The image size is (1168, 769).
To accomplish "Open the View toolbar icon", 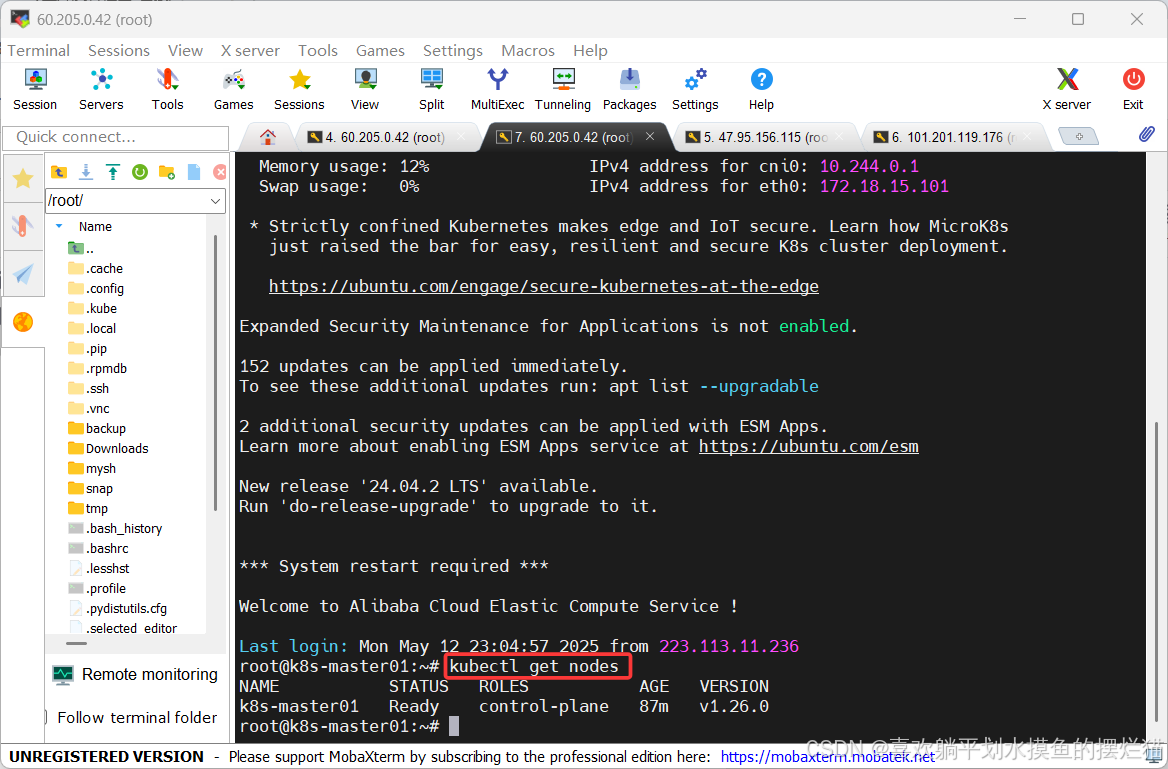I will [x=365, y=89].
